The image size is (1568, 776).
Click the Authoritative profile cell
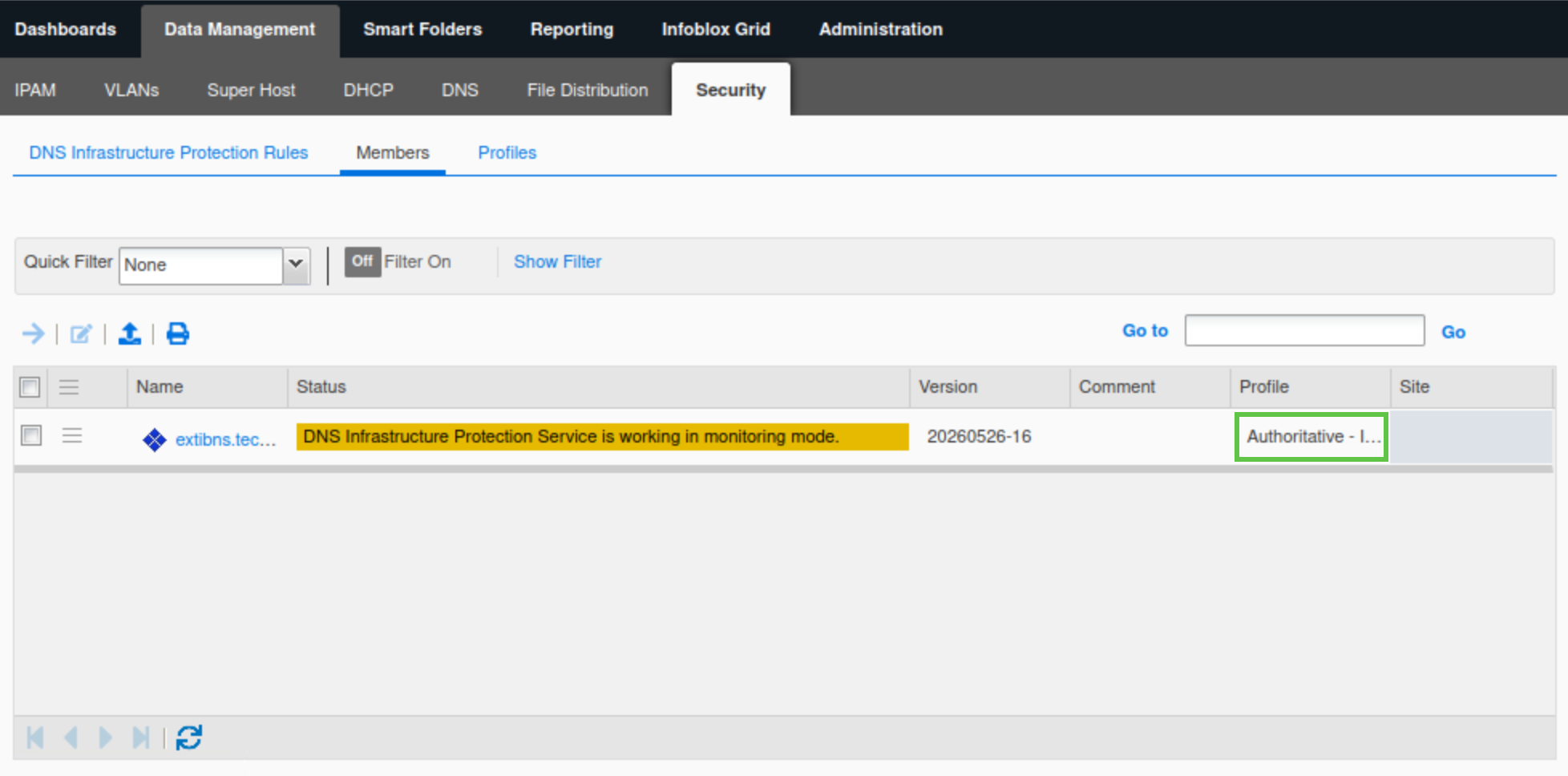[x=1311, y=436]
